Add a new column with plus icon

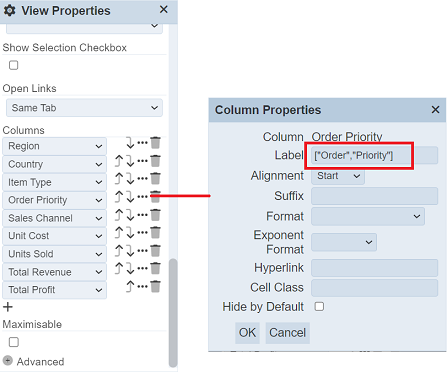8,307
